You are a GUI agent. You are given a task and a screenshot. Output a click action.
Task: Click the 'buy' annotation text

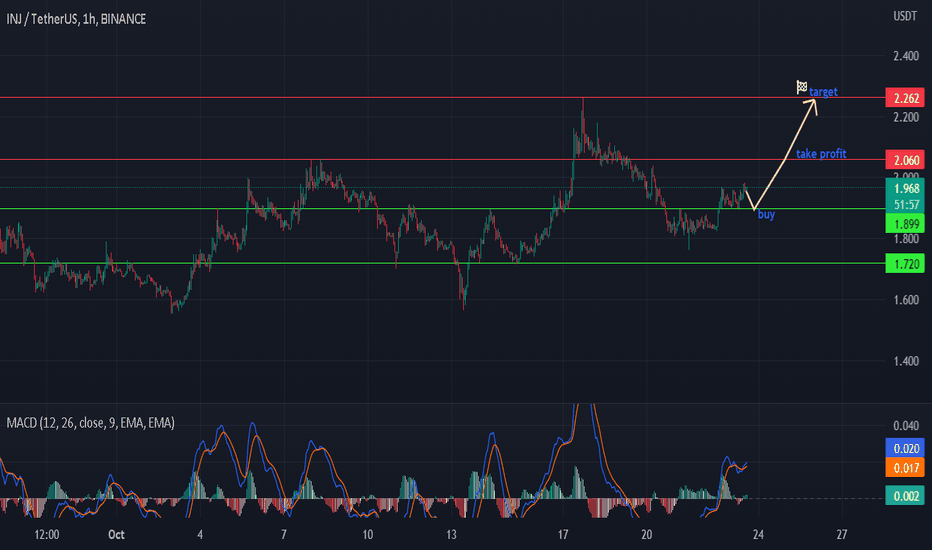coord(766,214)
